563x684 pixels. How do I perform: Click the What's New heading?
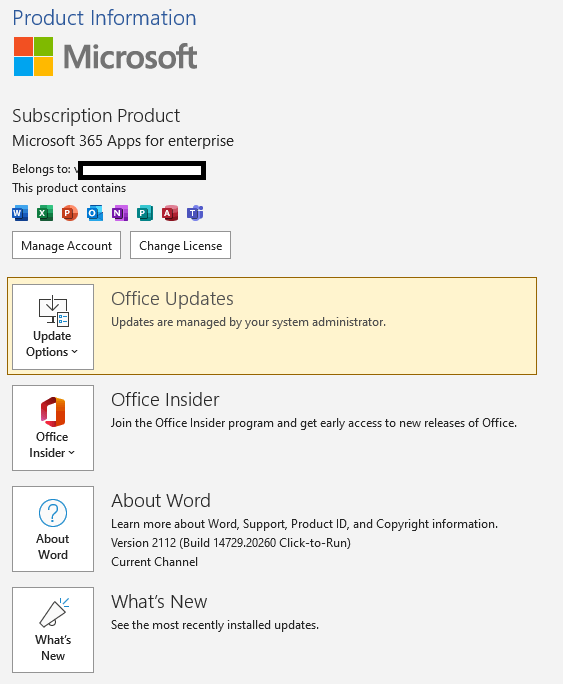click(x=159, y=602)
